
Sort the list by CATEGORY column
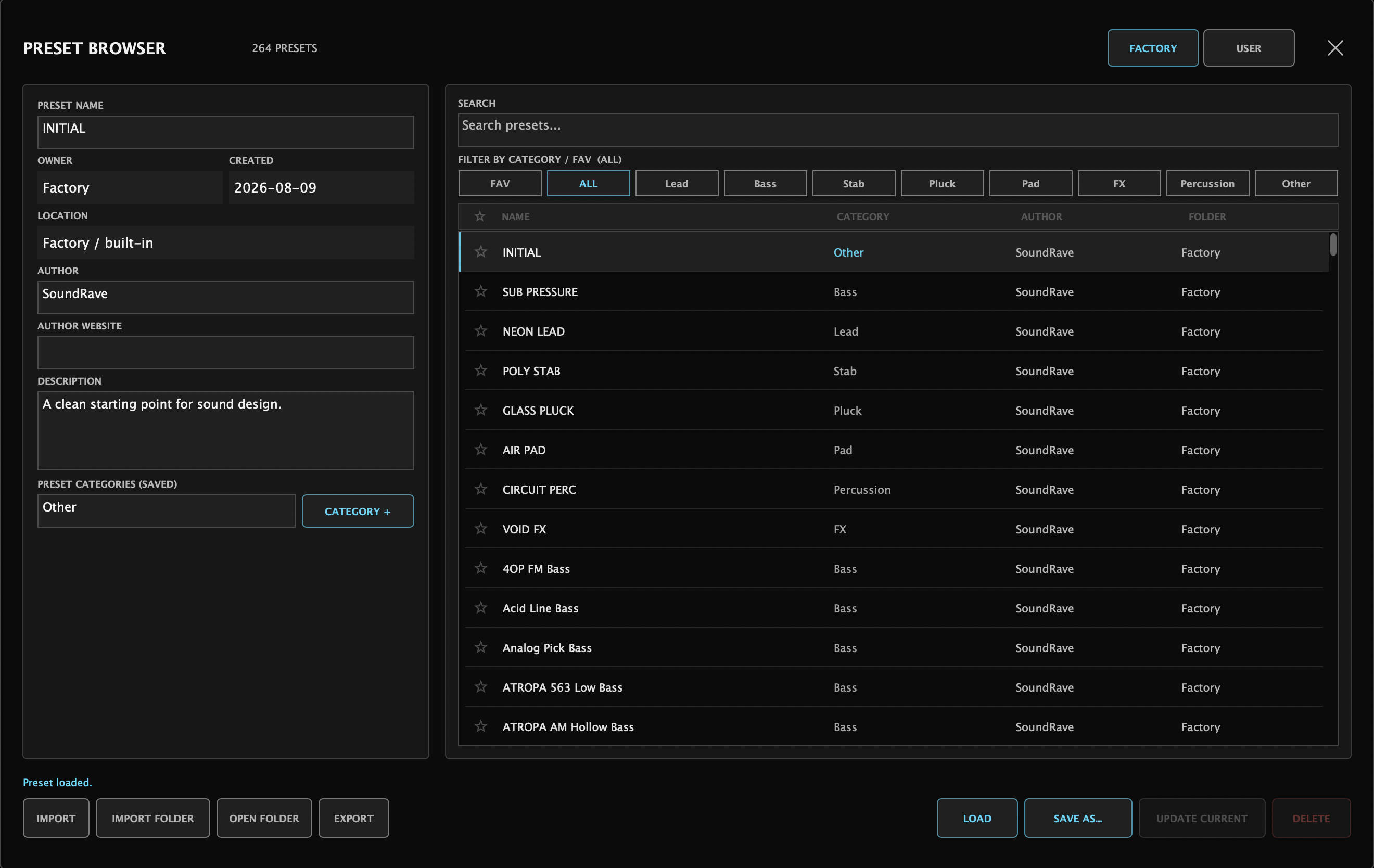[863, 216]
